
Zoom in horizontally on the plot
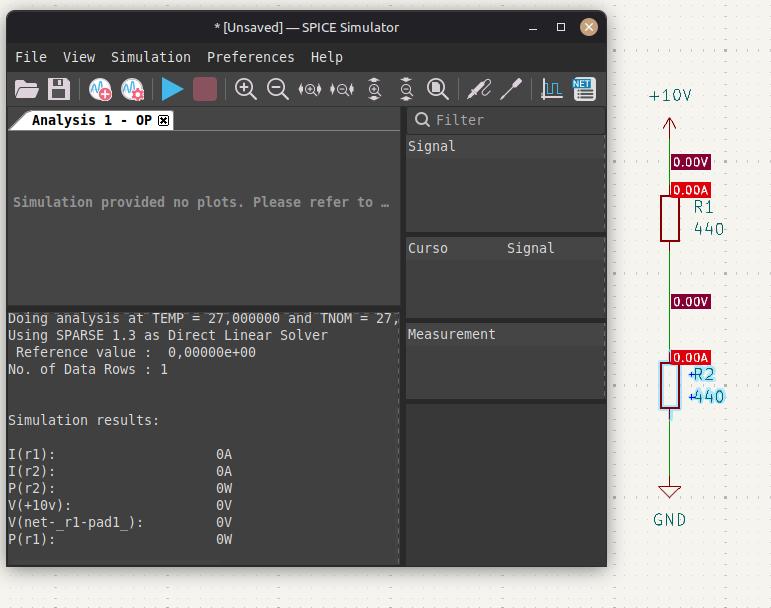click(310, 89)
